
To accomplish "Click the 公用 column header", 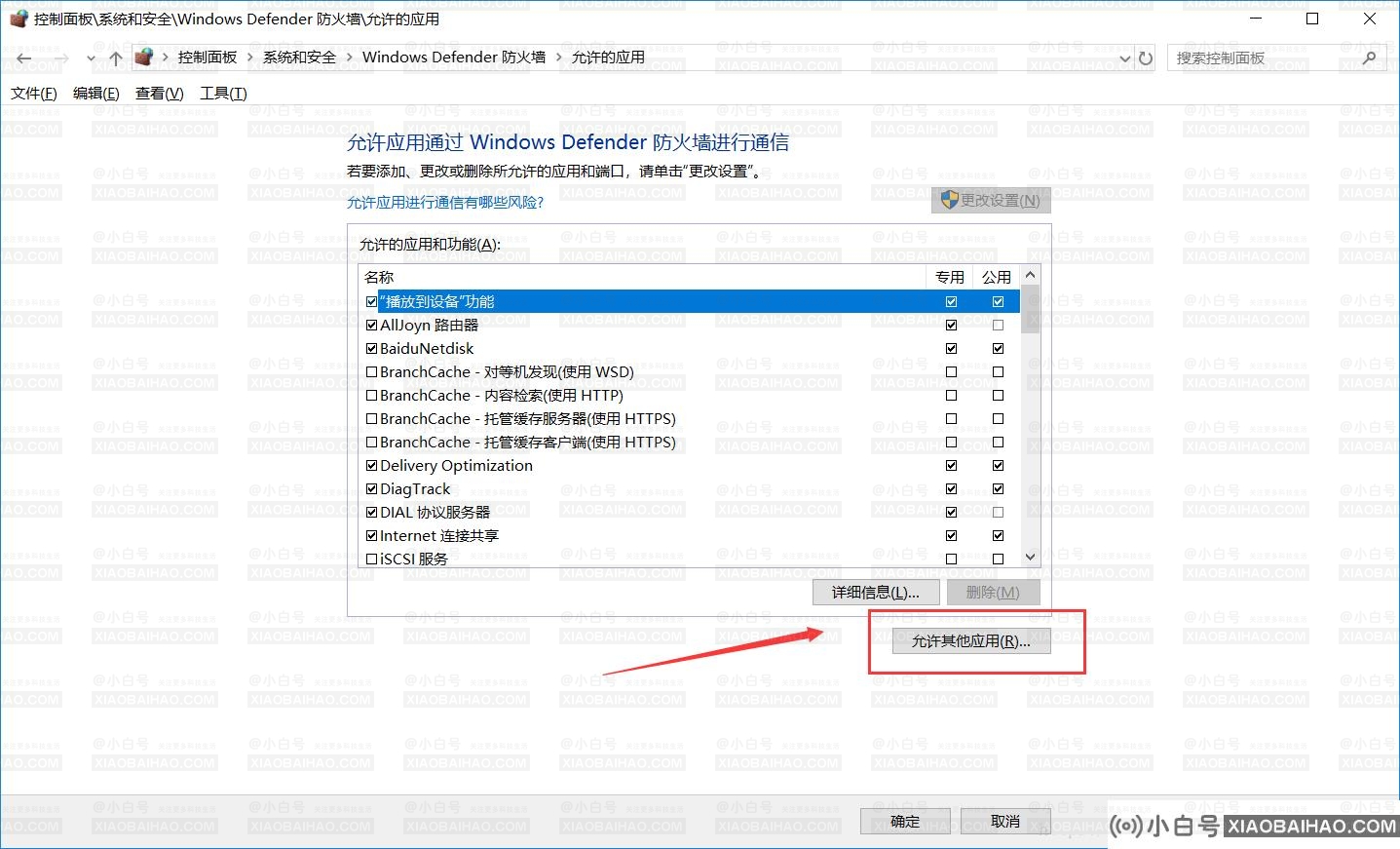I will [x=996, y=277].
